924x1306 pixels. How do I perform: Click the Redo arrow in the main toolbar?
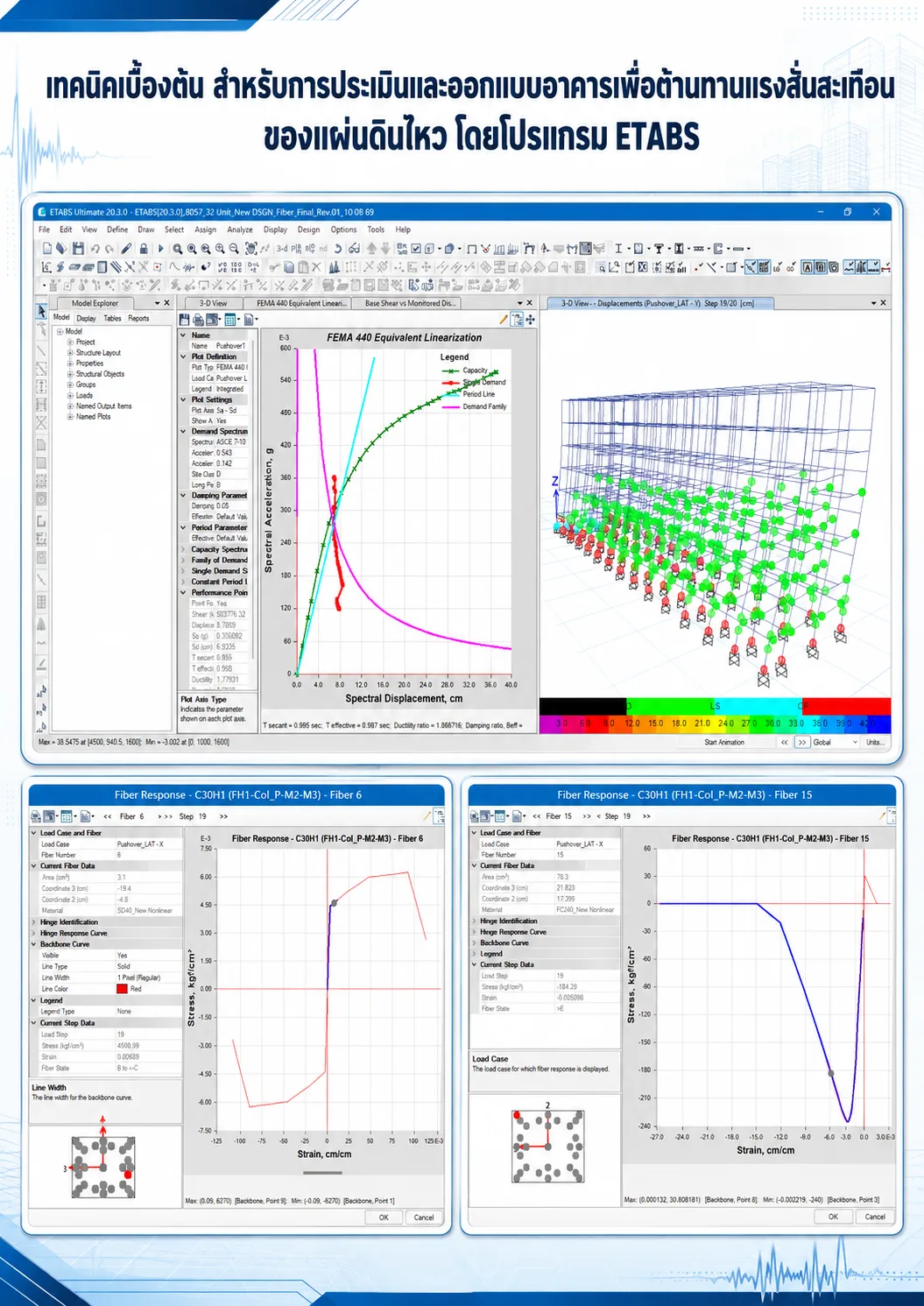[109, 249]
